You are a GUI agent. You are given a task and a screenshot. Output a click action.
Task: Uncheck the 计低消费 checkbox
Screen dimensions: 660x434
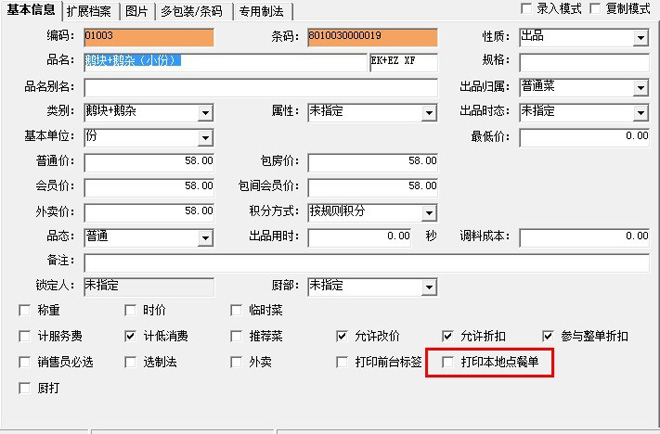(x=131, y=336)
